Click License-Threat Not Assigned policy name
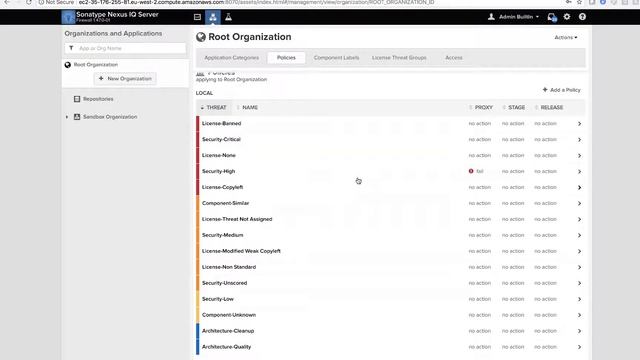 pyautogui.click(x=237, y=219)
